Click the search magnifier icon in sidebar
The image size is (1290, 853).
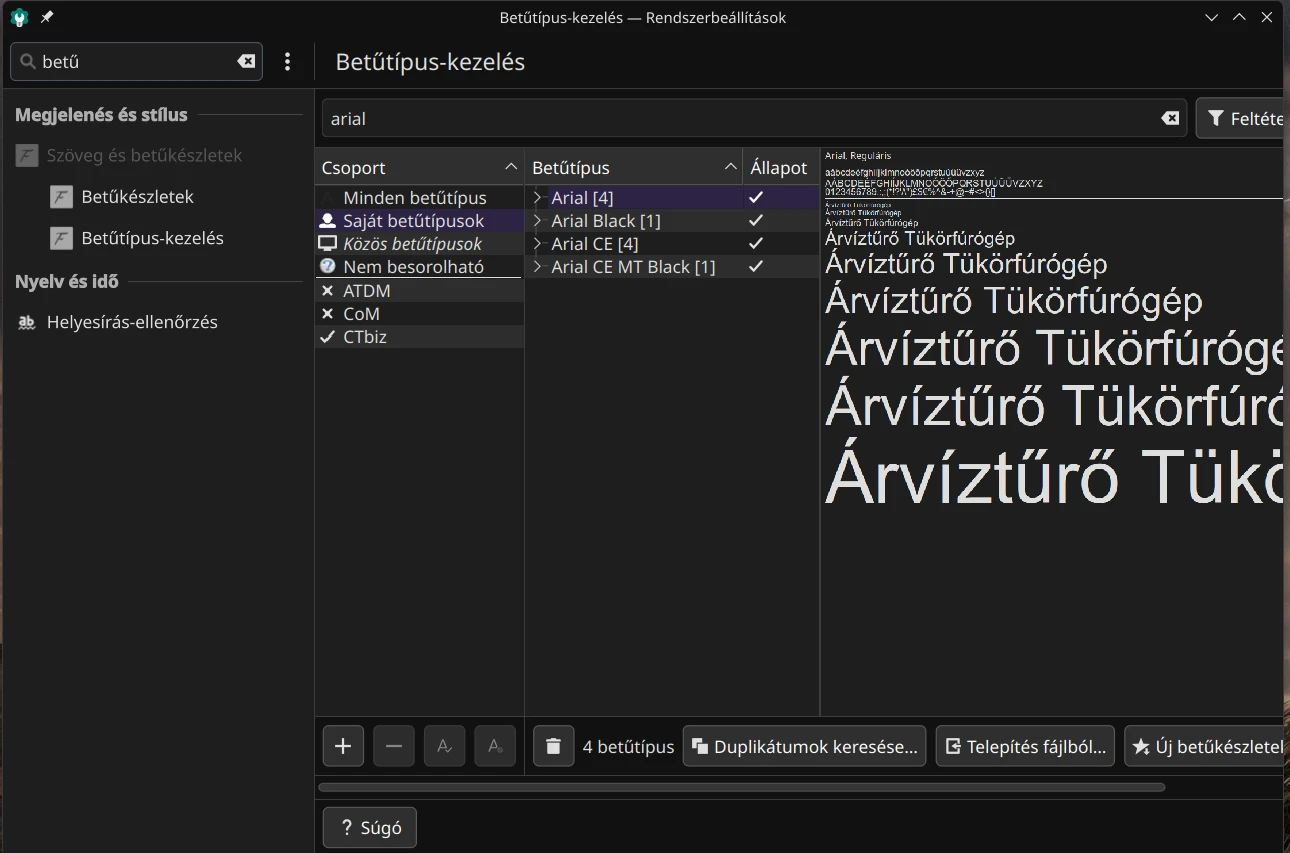(28, 61)
